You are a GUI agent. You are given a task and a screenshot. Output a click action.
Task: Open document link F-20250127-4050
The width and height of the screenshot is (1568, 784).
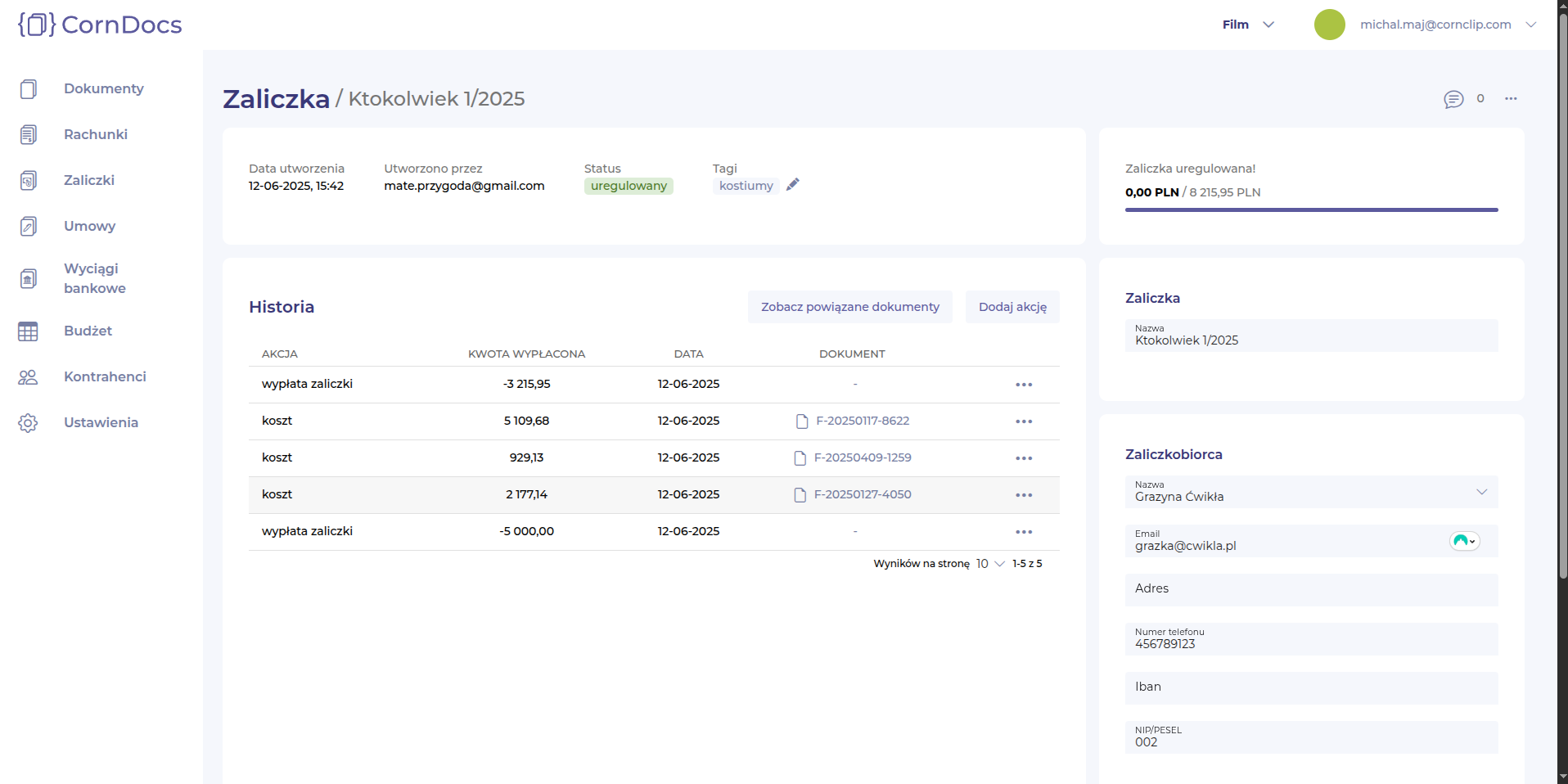[863, 494]
